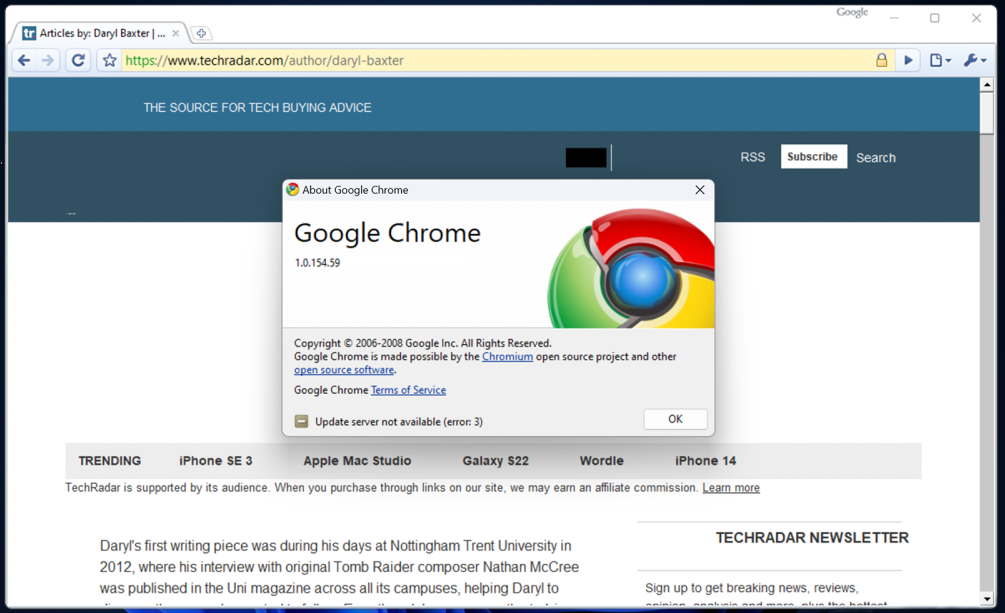Image resolution: width=1005 pixels, height=613 pixels.
Task: Open the trending iPhone 14 link
Action: click(705, 460)
